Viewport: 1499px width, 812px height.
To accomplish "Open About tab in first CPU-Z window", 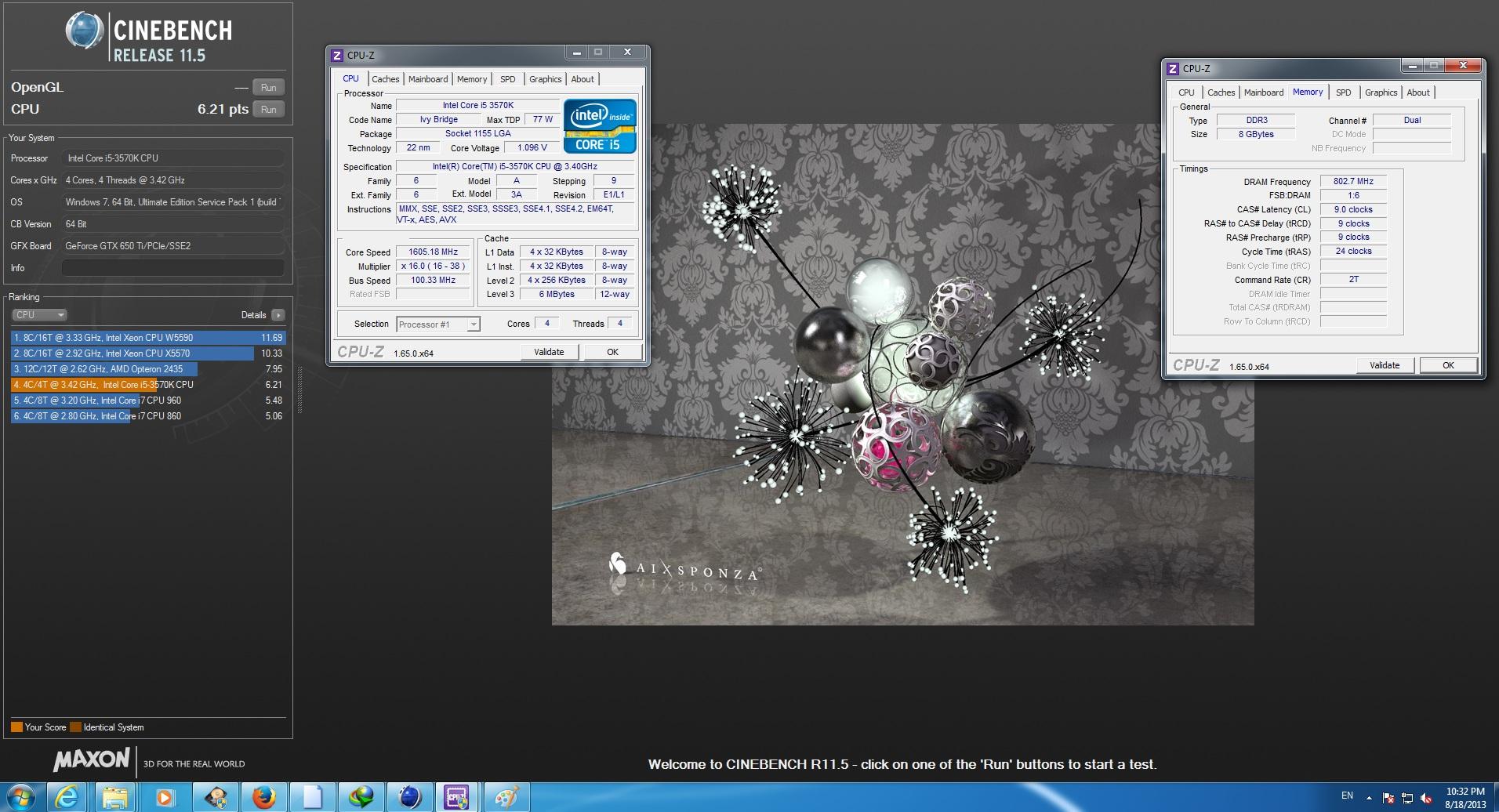I will pos(583,79).
